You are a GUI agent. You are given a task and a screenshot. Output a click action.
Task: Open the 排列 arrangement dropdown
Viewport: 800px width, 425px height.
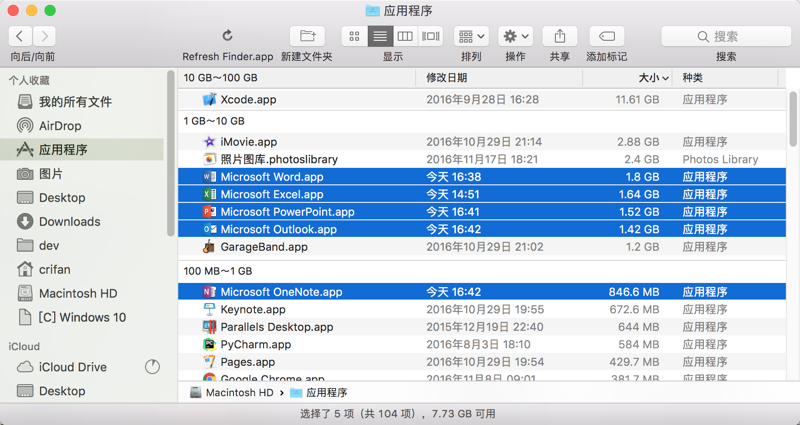point(471,36)
